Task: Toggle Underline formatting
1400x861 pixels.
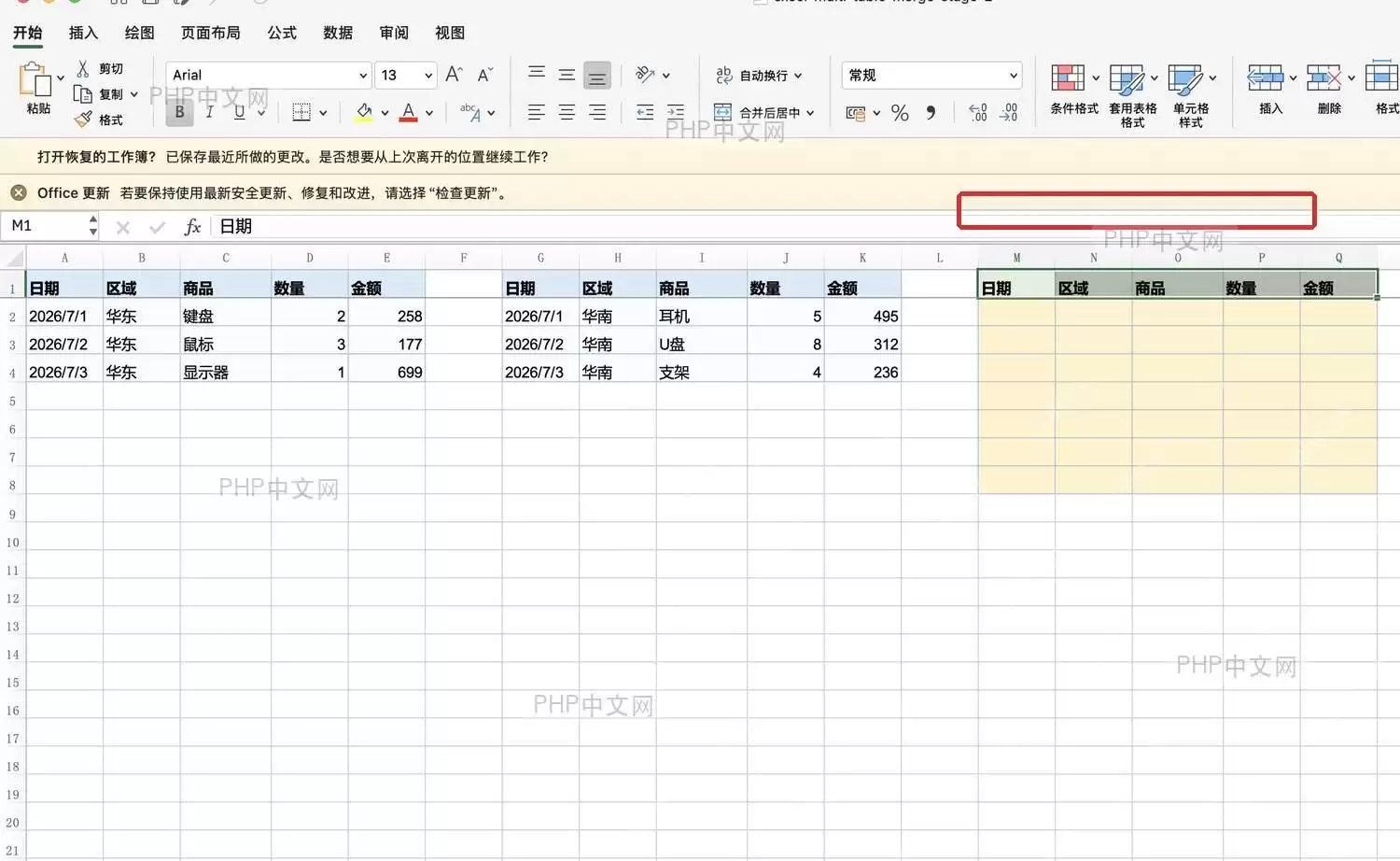Action: coord(240,112)
